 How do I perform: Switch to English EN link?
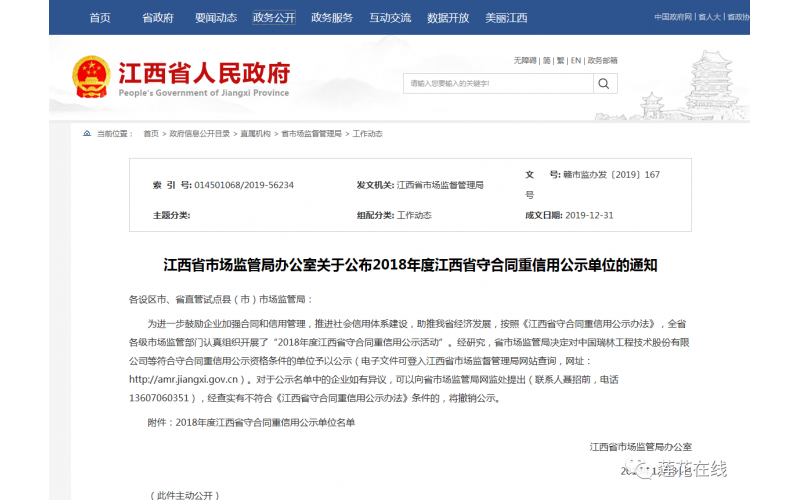point(576,61)
